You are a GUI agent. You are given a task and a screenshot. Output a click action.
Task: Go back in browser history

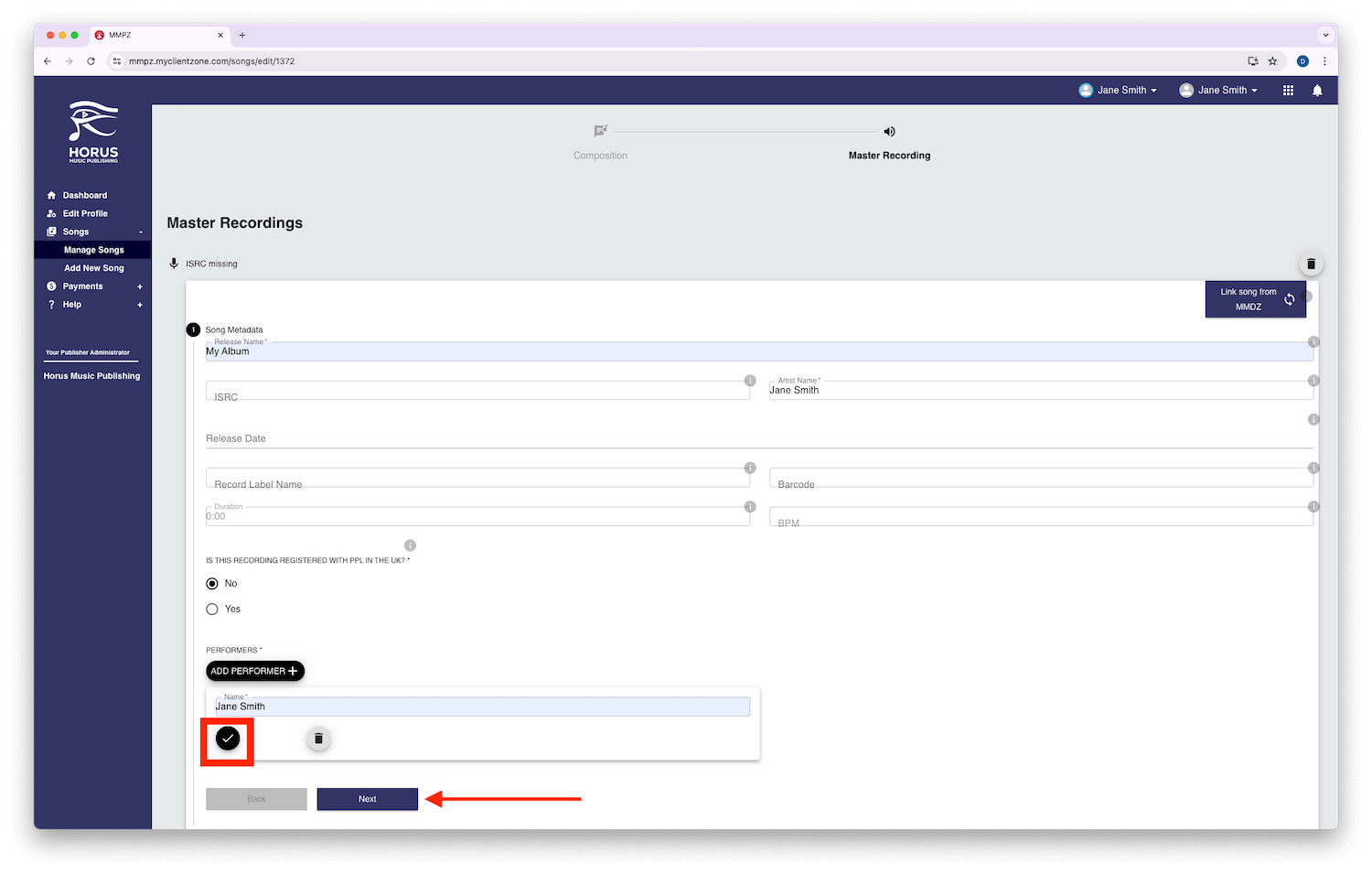(x=48, y=61)
